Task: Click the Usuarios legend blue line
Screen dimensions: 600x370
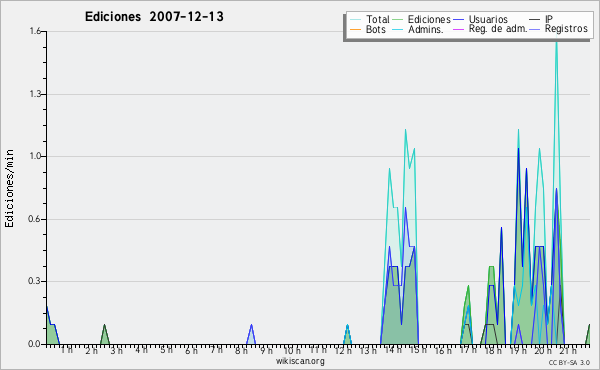Action: (458, 20)
